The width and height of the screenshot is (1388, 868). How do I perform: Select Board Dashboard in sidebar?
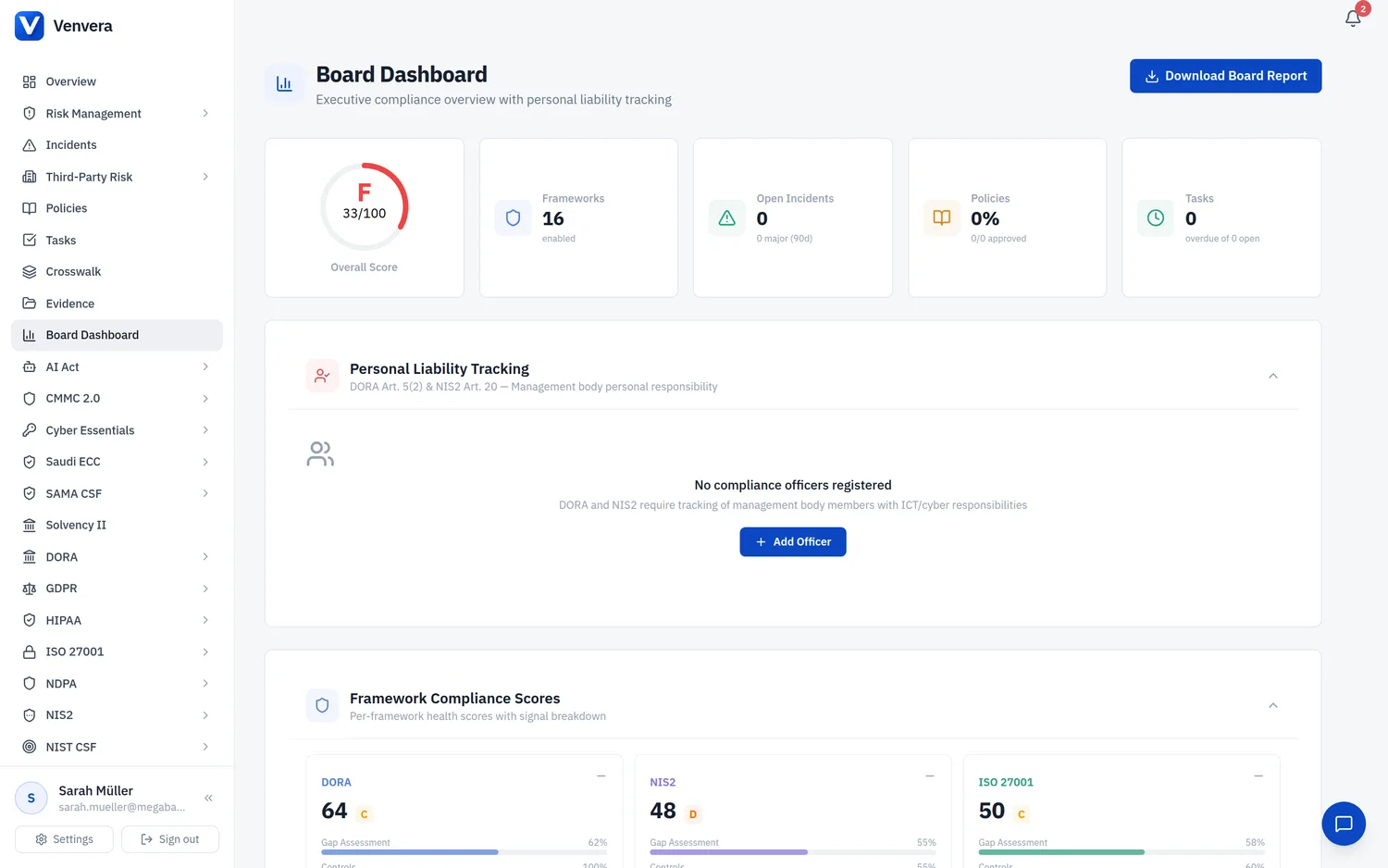(117, 335)
